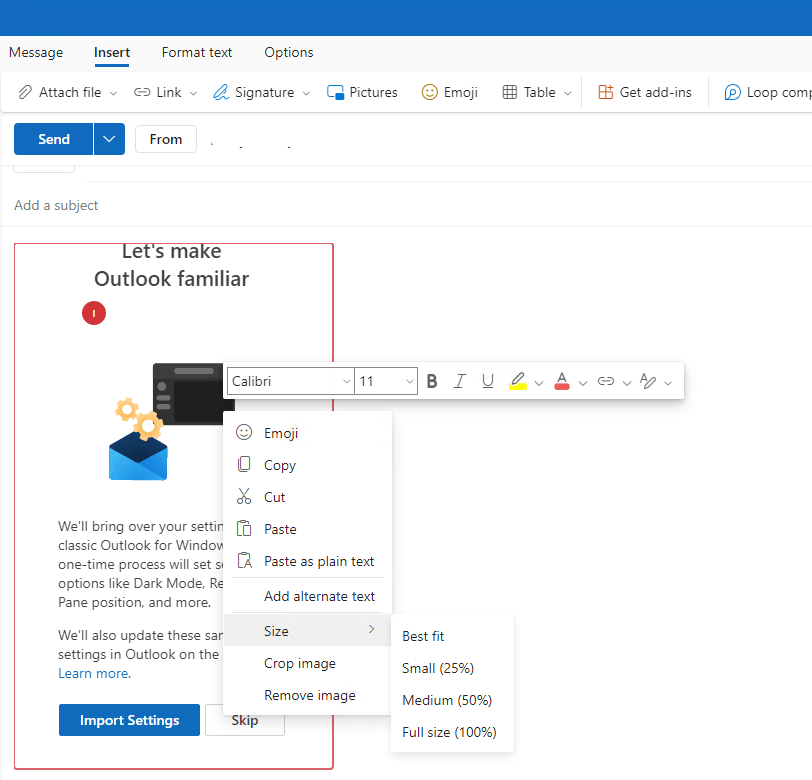Select Medium (50%) from the Size submenu
Screen dimensions: 812x780
pos(446,700)
